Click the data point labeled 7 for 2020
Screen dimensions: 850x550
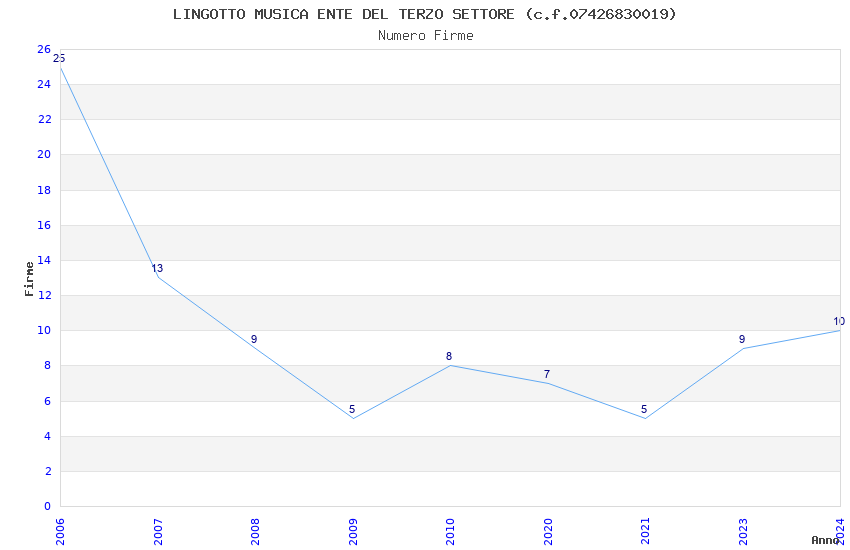(547, 374)
